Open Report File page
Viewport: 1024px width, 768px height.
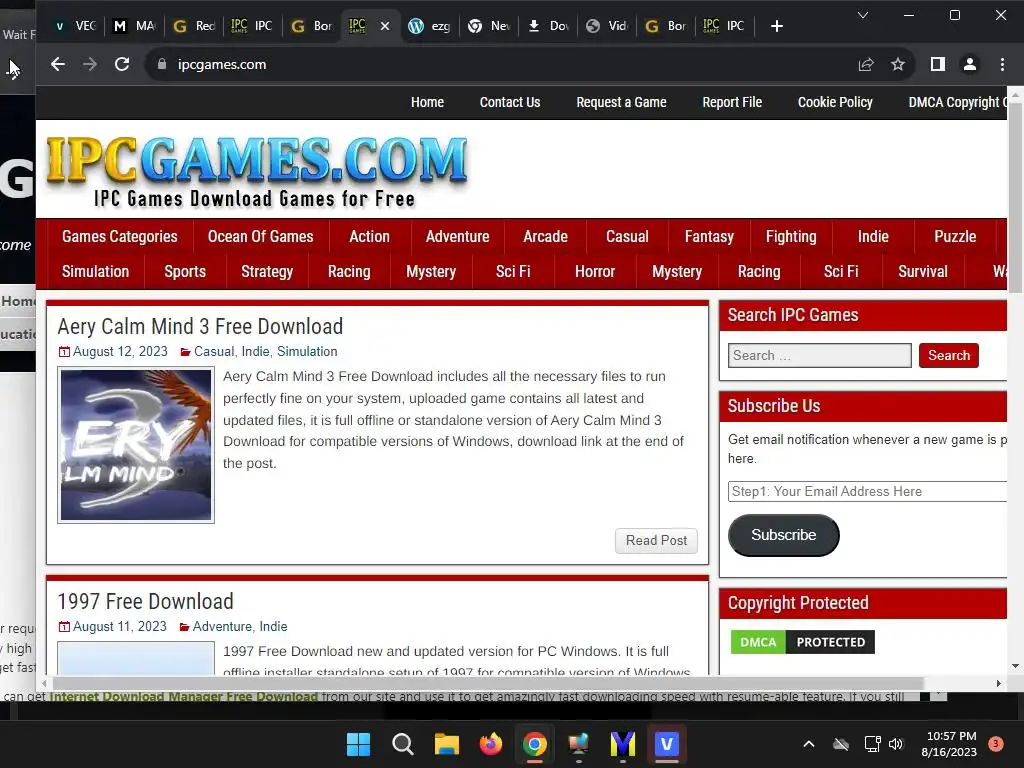pyautogui.click(x=732, y=103)
